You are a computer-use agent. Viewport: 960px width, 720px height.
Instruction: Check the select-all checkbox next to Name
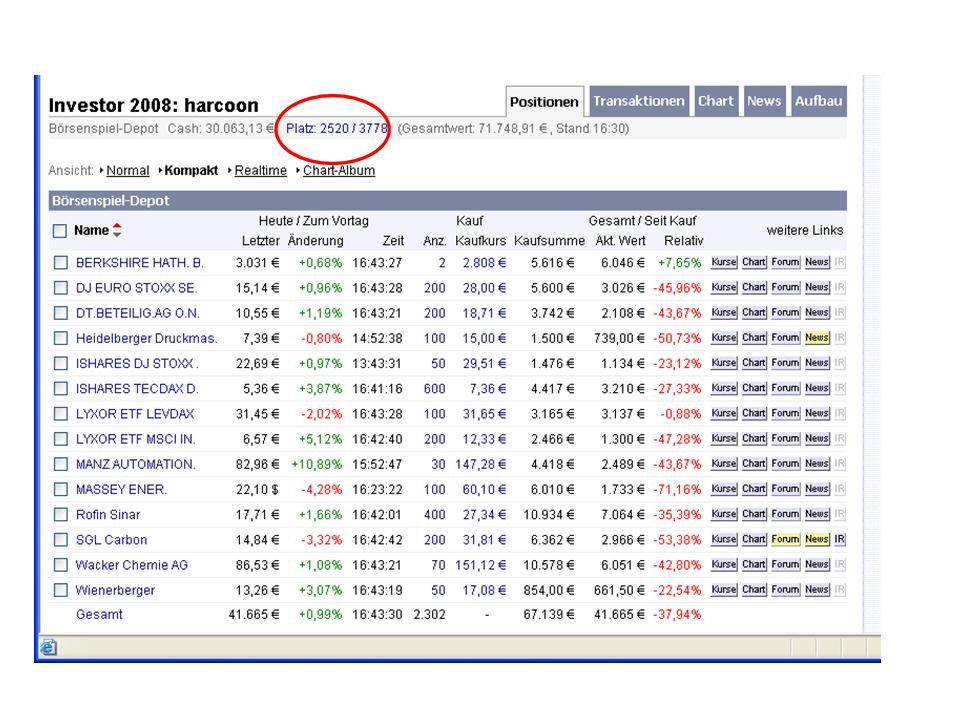coord(60,231)
